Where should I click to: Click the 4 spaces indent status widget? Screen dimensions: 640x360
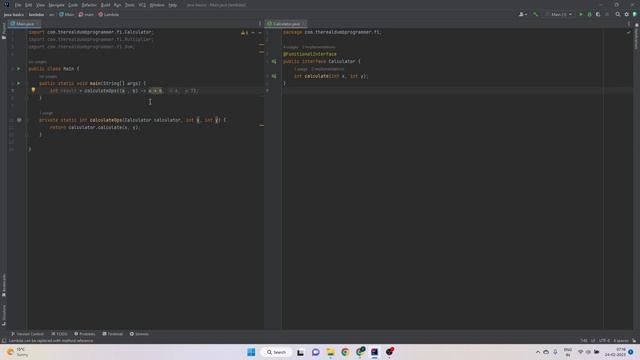[x=620, y=340]
